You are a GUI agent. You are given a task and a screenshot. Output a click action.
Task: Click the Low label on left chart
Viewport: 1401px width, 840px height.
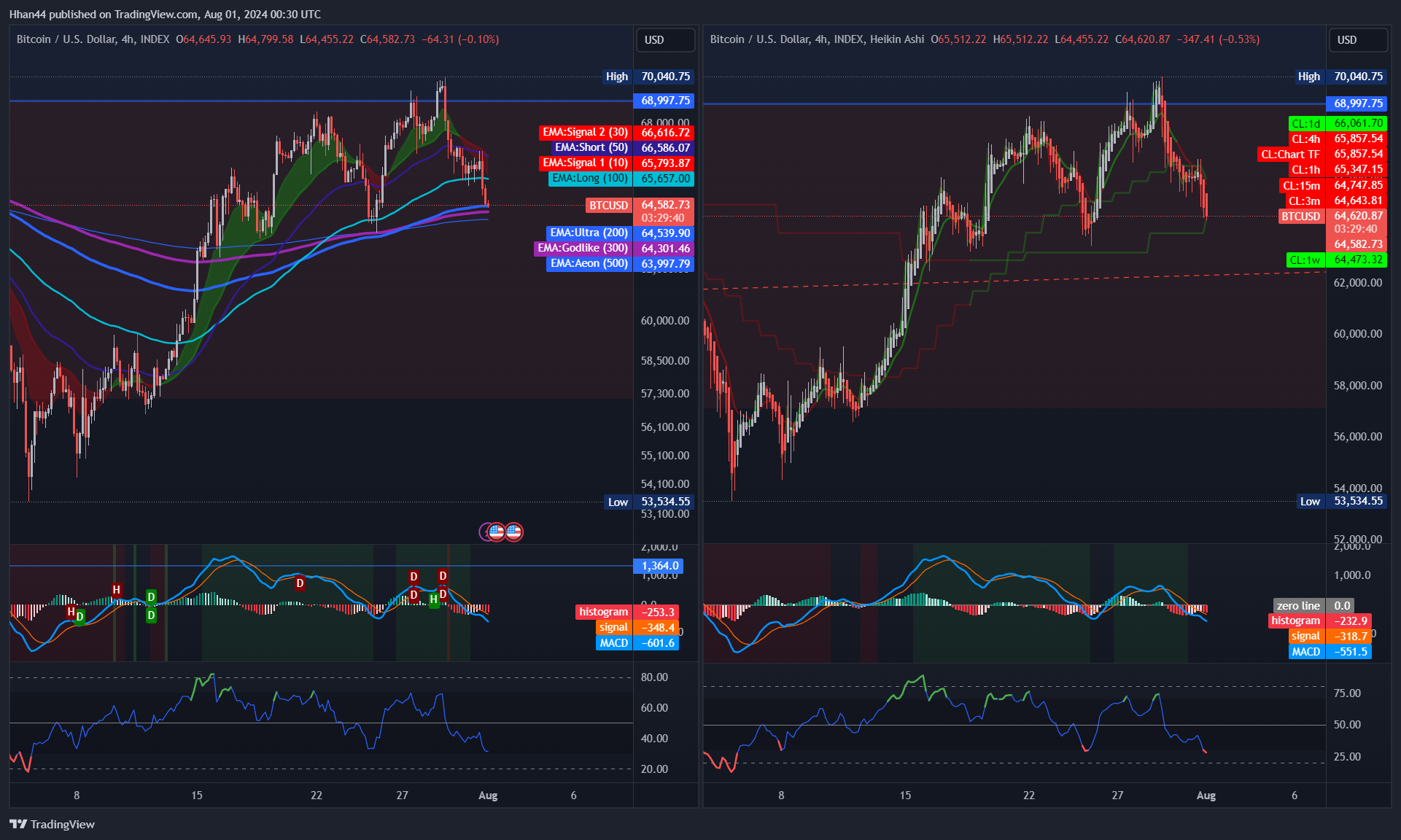click(618, 502)
